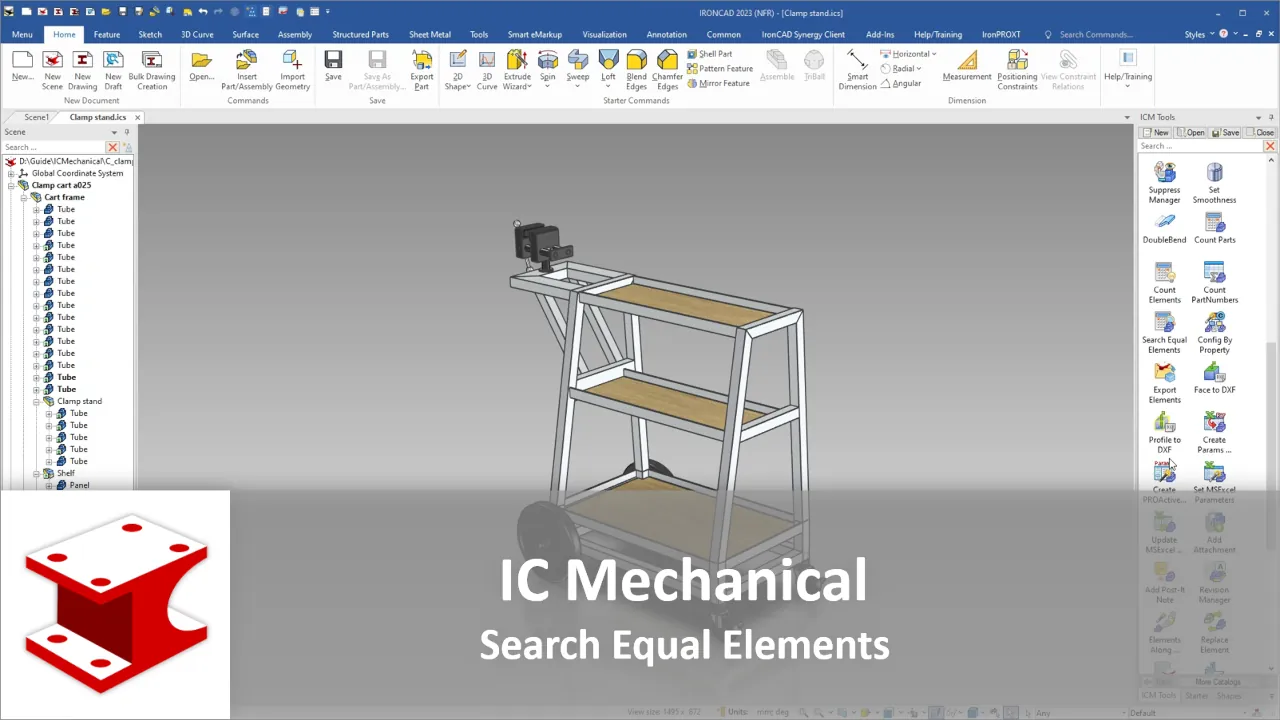Click the Face to DXF tool
This screenshot has height=720, width=1280.
1214,378
